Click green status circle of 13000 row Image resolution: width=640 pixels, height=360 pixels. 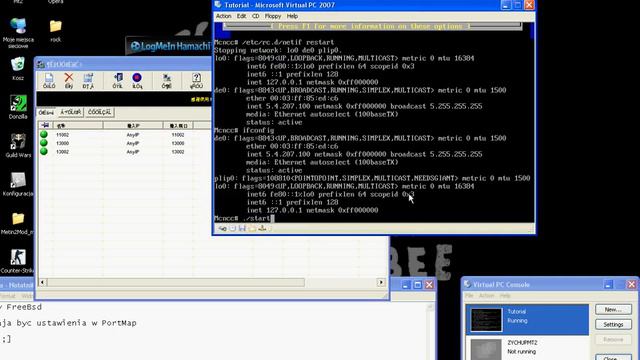click(x=44, y=143)
